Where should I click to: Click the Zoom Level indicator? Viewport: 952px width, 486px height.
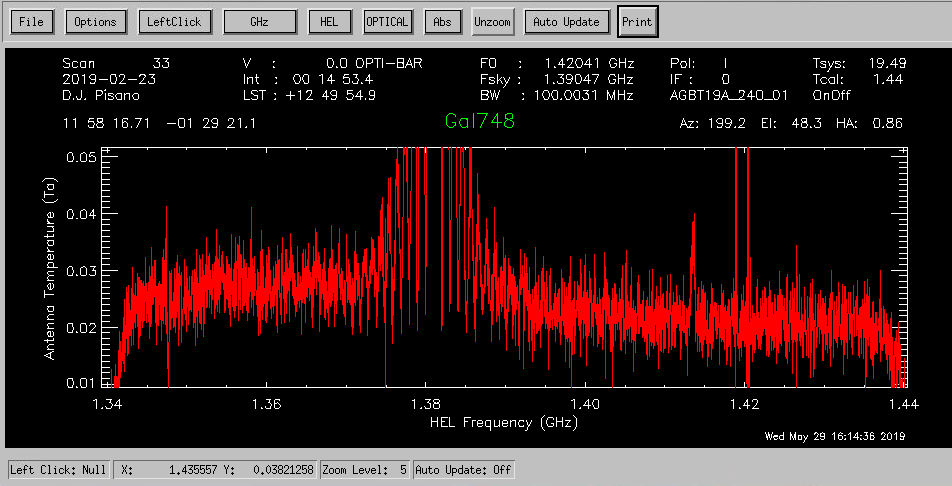[370, 469]
